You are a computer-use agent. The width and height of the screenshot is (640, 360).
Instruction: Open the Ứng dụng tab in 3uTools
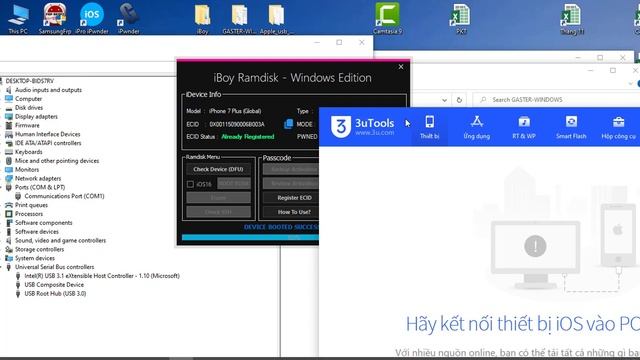click(477, 127)
